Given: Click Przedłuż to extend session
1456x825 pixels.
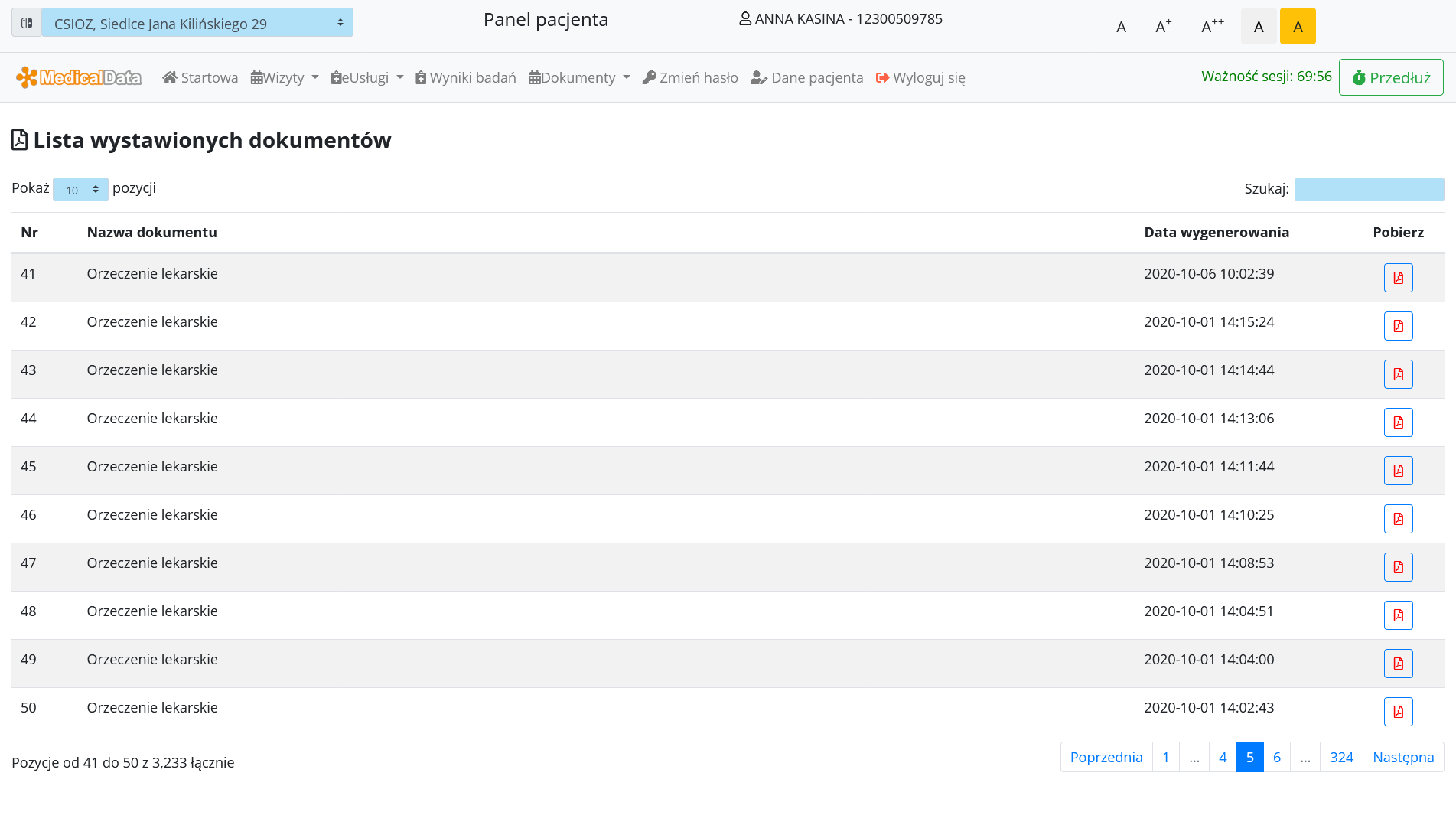Looking at the screenshot, I should 1390,77.
